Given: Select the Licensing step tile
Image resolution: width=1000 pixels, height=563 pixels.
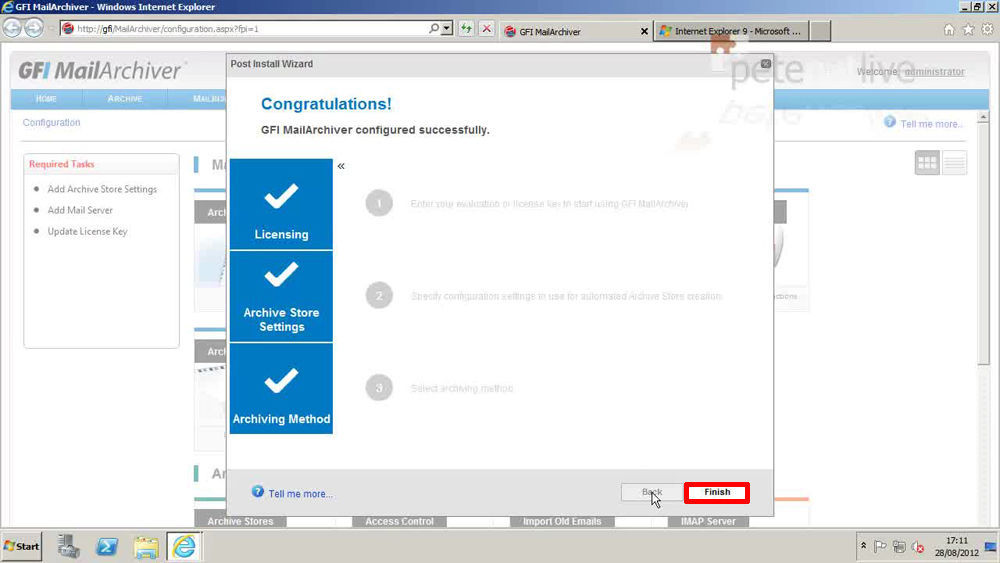Looking at the screenshot, I should tap(281, 204).
